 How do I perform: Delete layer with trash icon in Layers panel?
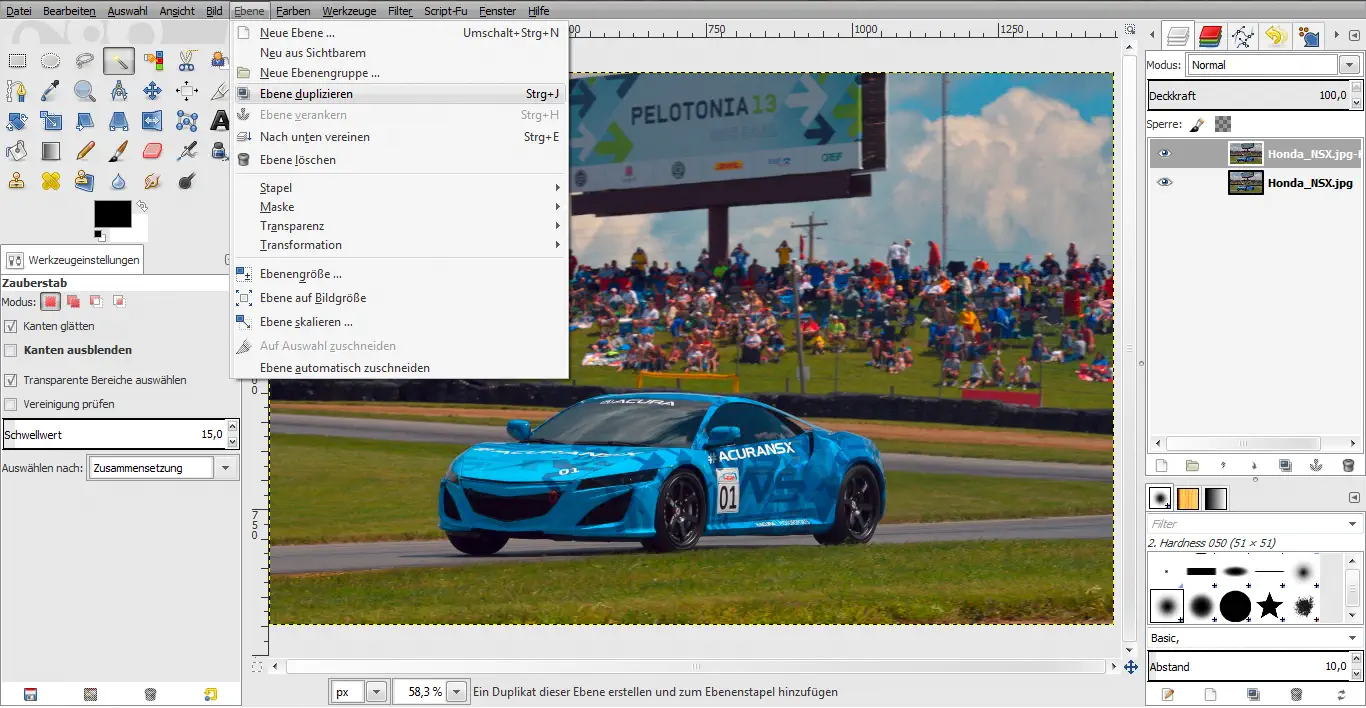click(x=1347, y=465)
